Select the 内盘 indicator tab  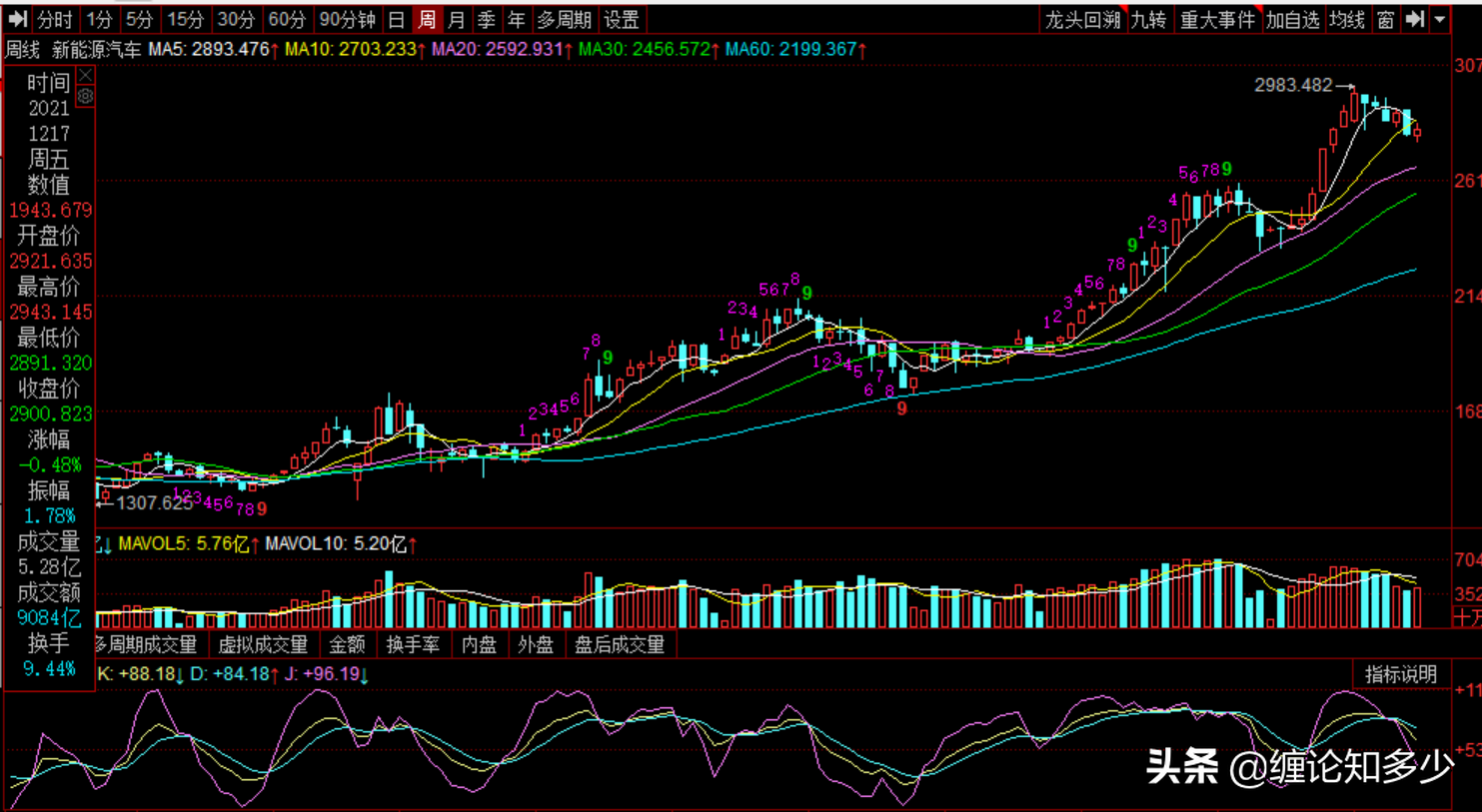pyautogui.click(x=479, y=645)
